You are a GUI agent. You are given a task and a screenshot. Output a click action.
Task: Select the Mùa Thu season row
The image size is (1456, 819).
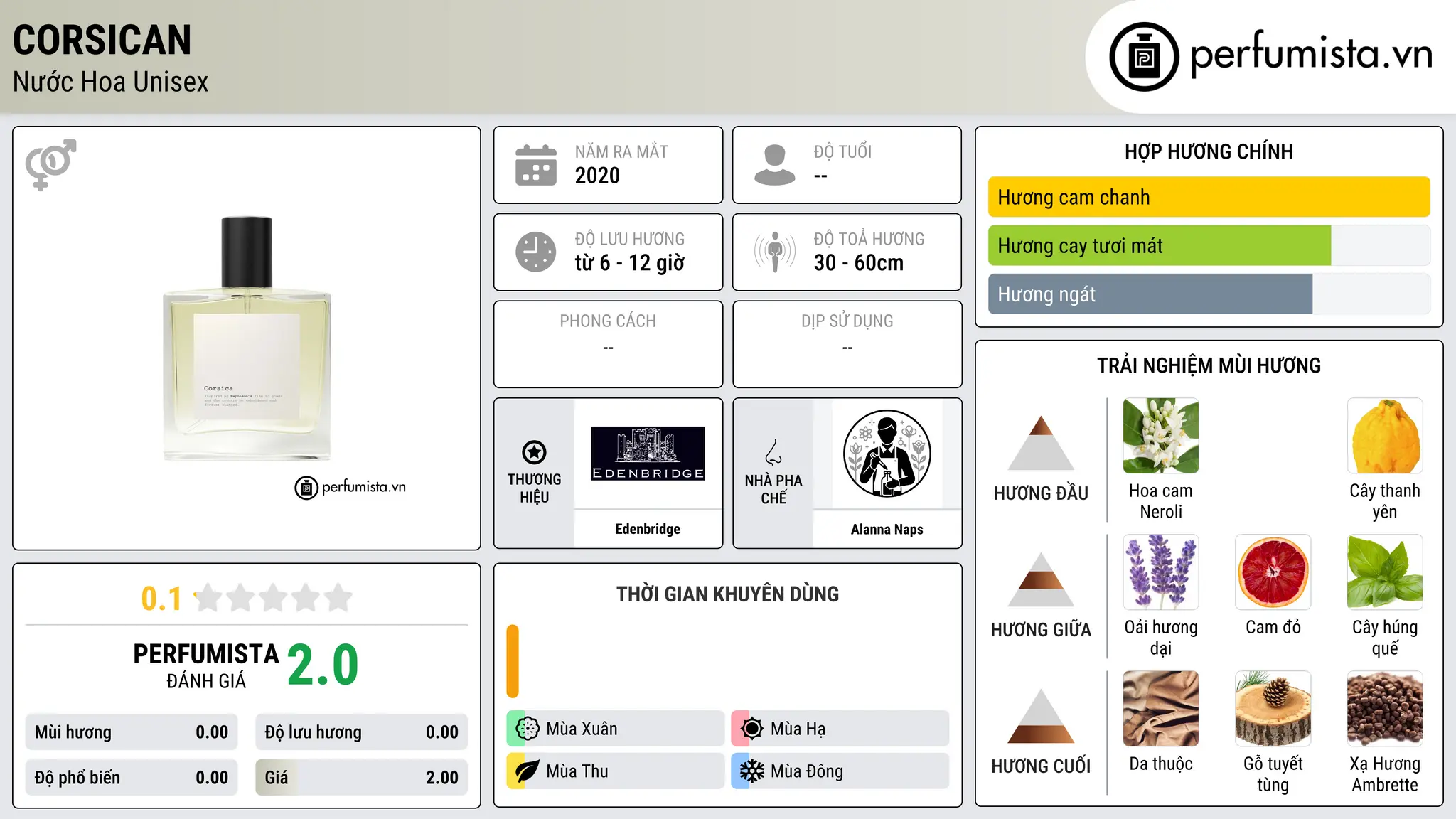click(615, 771)
